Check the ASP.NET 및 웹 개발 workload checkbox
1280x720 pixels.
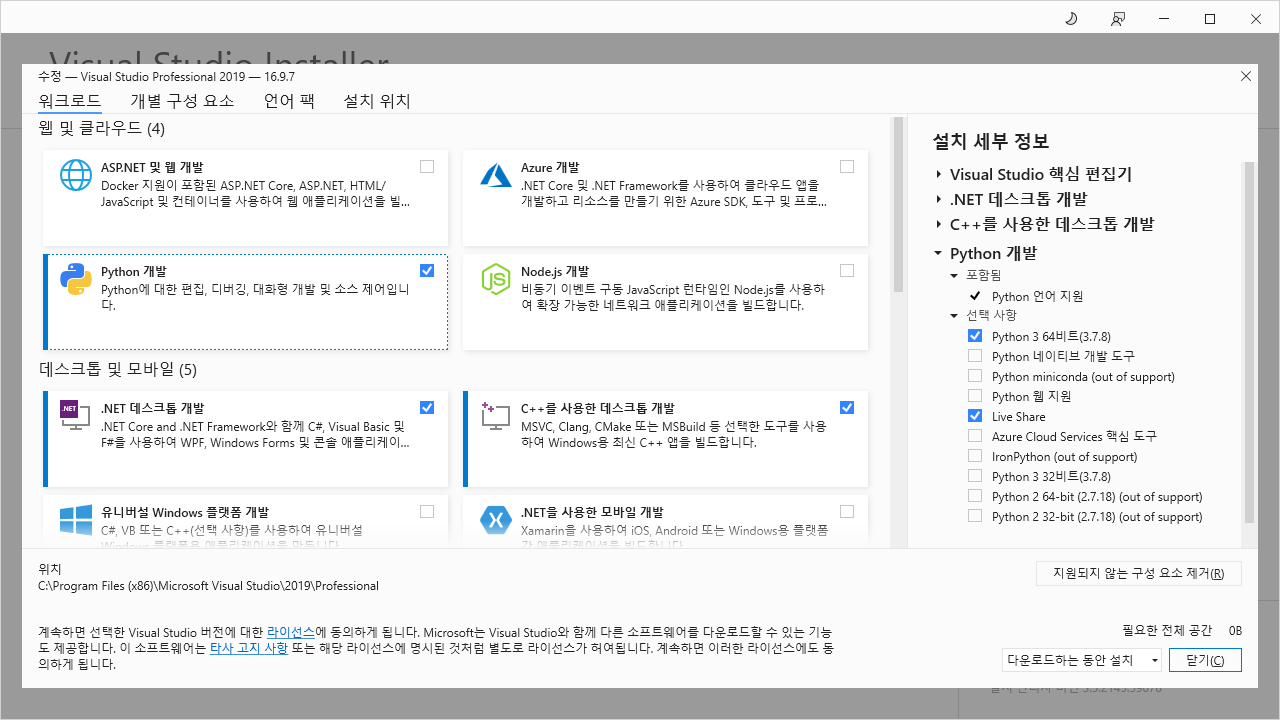tap(427, 167)
